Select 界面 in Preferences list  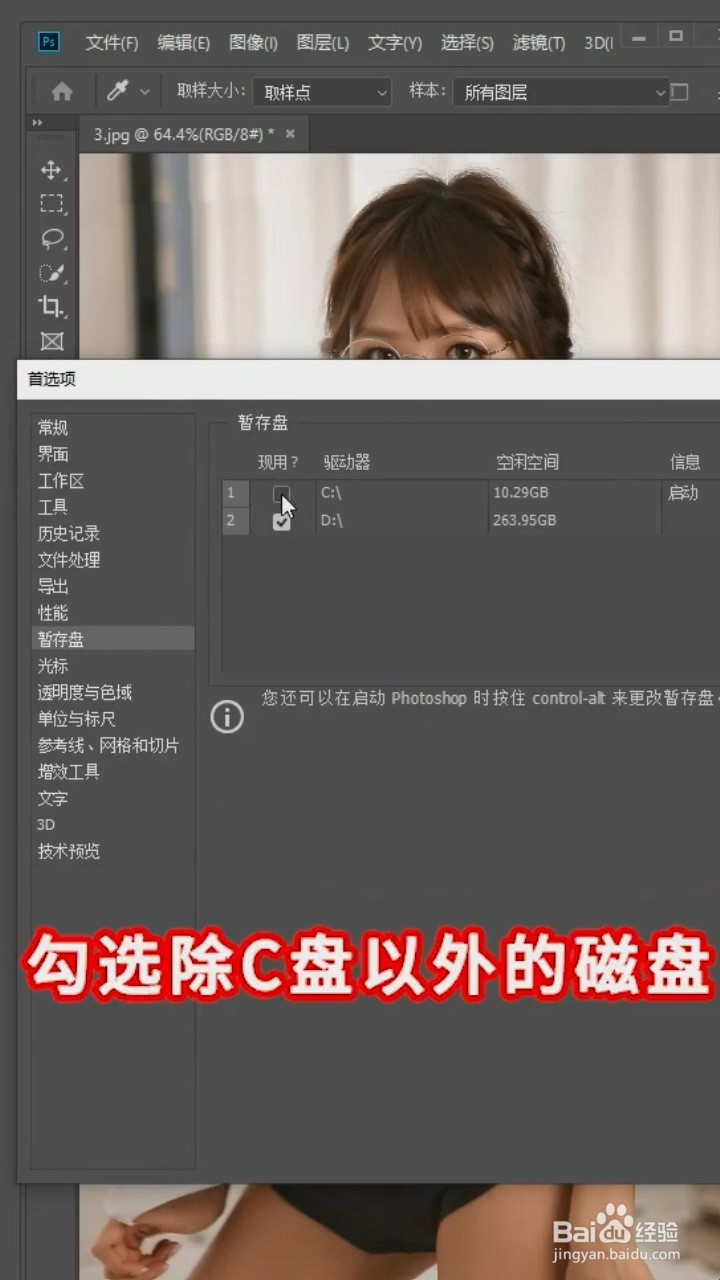coord(53,454)
